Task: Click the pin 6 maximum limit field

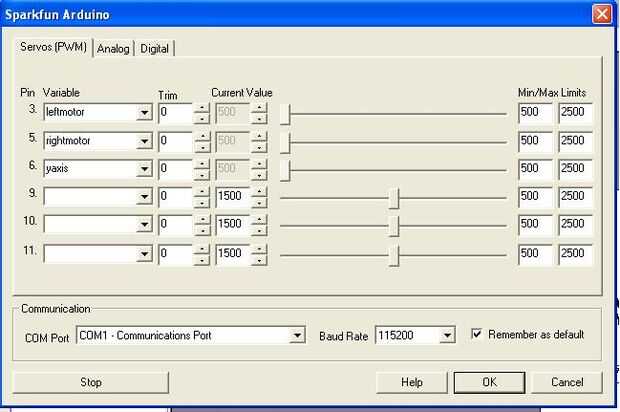Action: tap(576, 169)
